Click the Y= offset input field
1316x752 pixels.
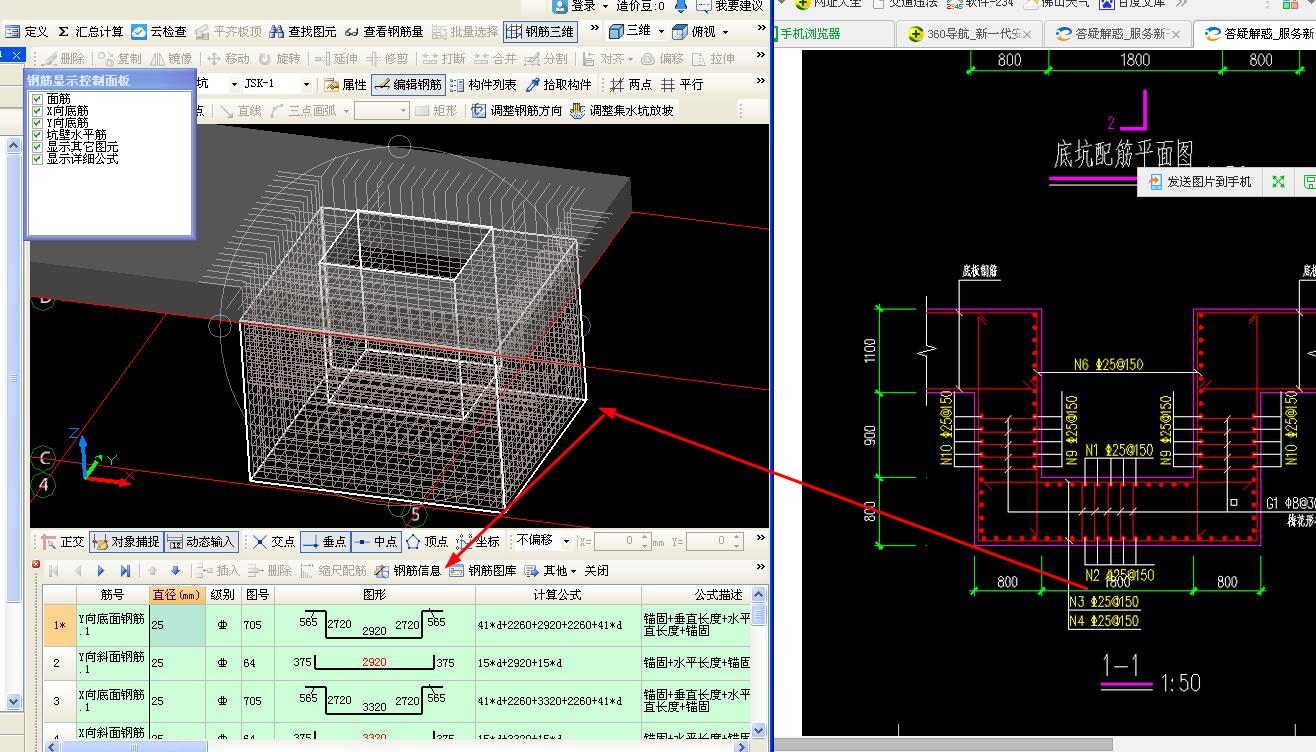click(714, 541)
